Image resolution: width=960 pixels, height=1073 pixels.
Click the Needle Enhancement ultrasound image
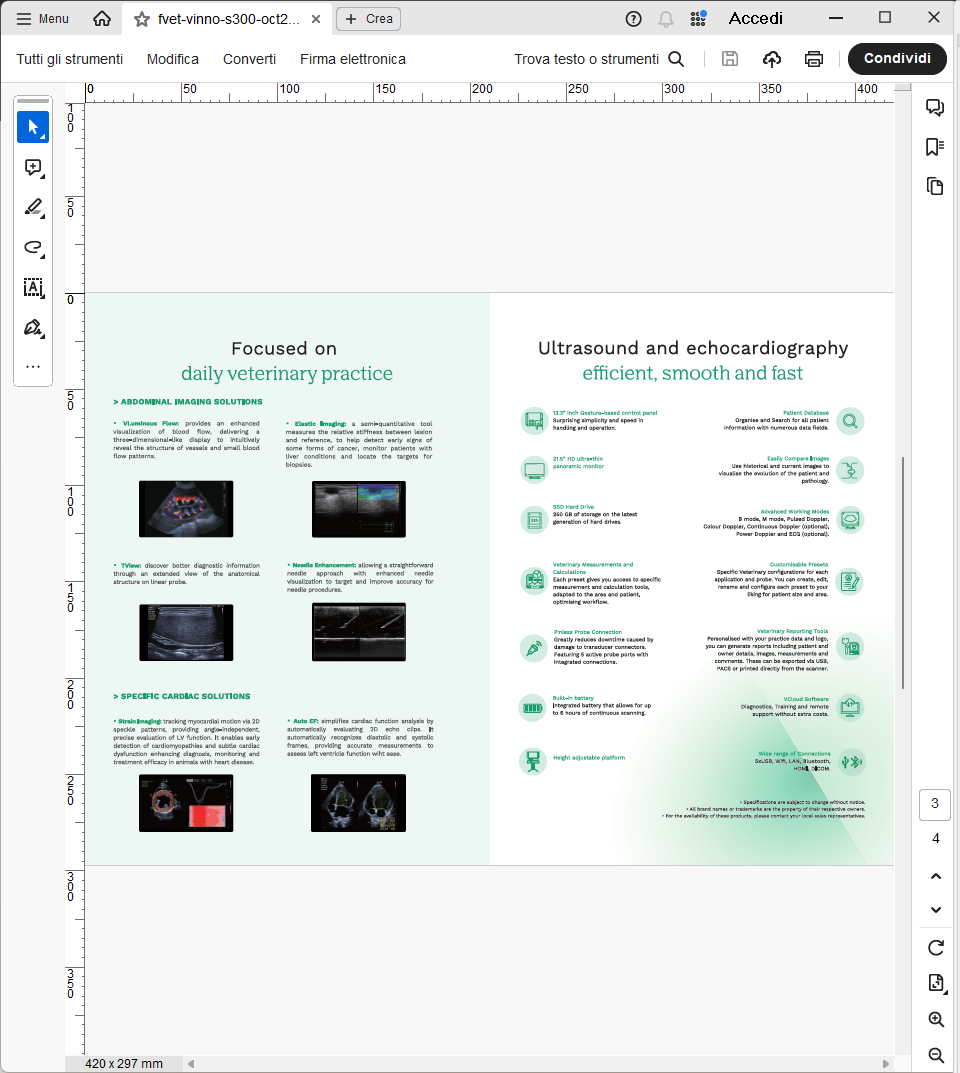pos(359,632)
